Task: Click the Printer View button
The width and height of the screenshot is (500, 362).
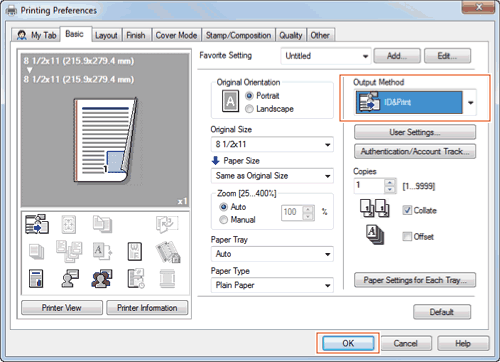Action: [62, 308]
